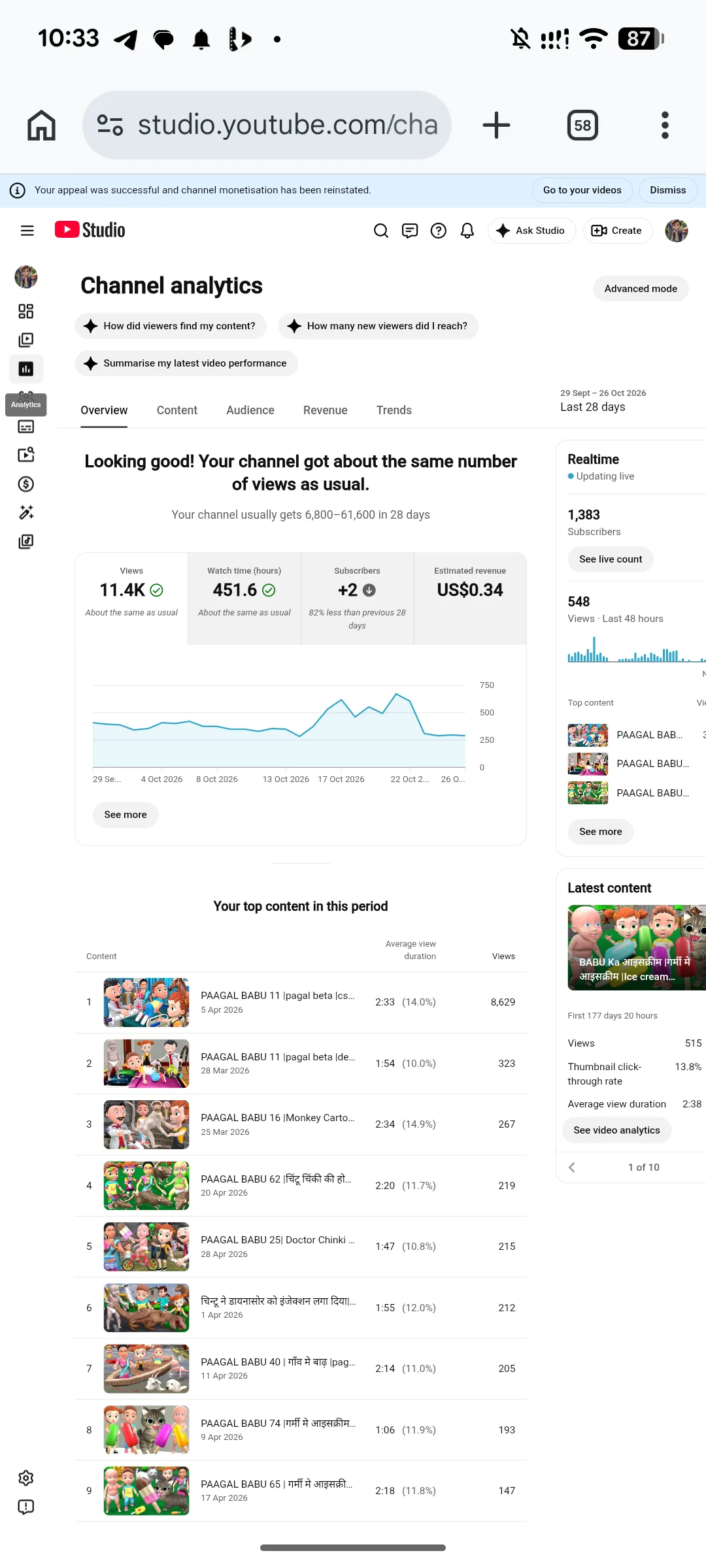706x1568 pixels.
Task: Switch to the Audience tab
Action: [x=250, y=410]
